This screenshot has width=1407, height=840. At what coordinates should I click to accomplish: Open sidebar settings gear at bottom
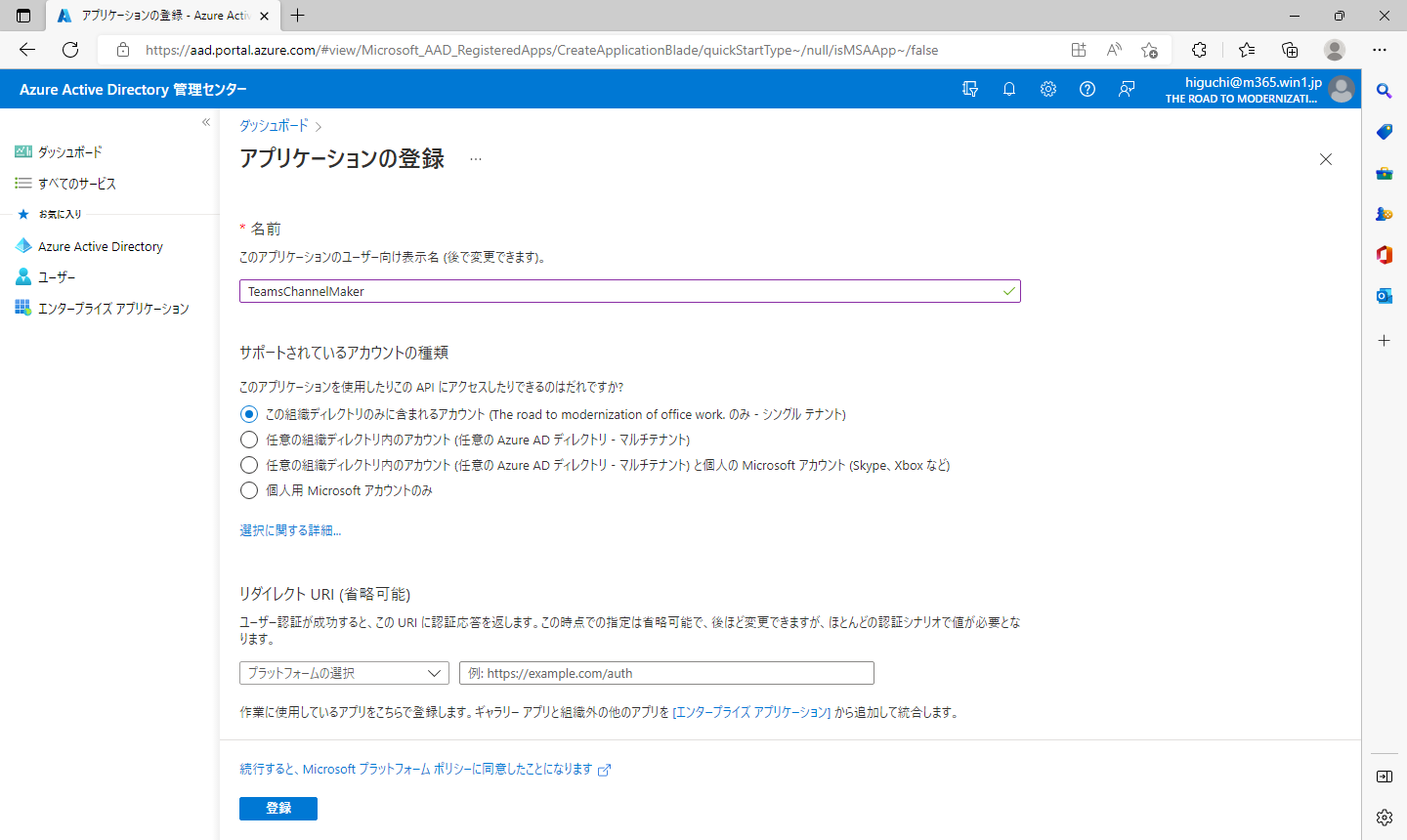tap(1385, 818)
